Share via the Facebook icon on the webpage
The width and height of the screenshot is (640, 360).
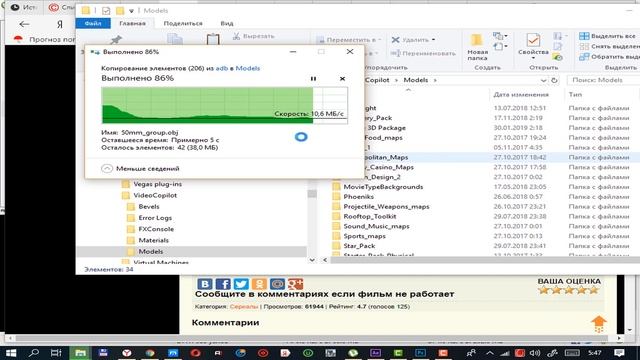click(x=223, y=284)
